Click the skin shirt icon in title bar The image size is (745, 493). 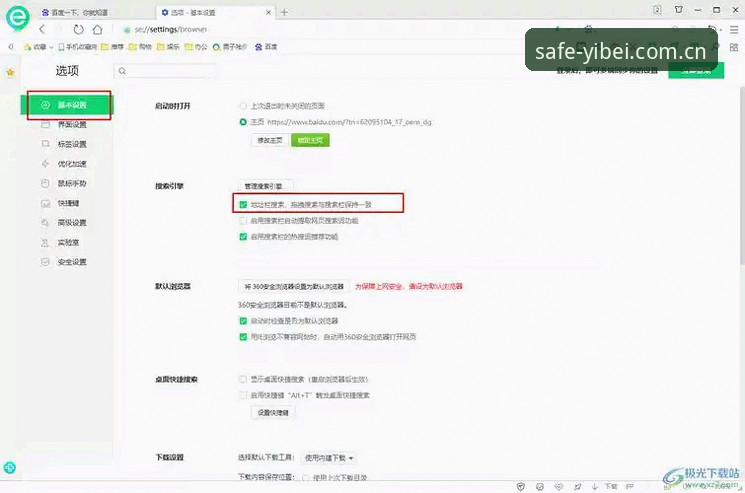[x=679, y=9]
